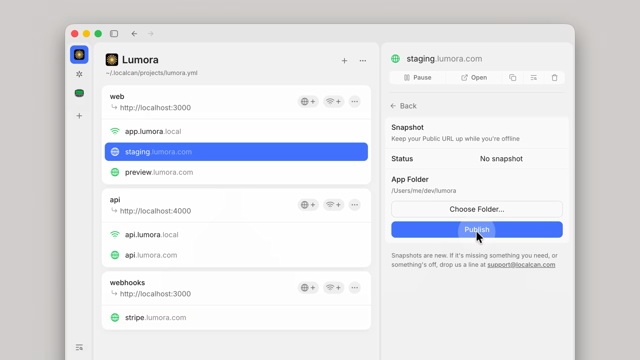Go Back from the Snapshot panel
The height and width of the screenshot is (360, 640).
click(403, 106)
